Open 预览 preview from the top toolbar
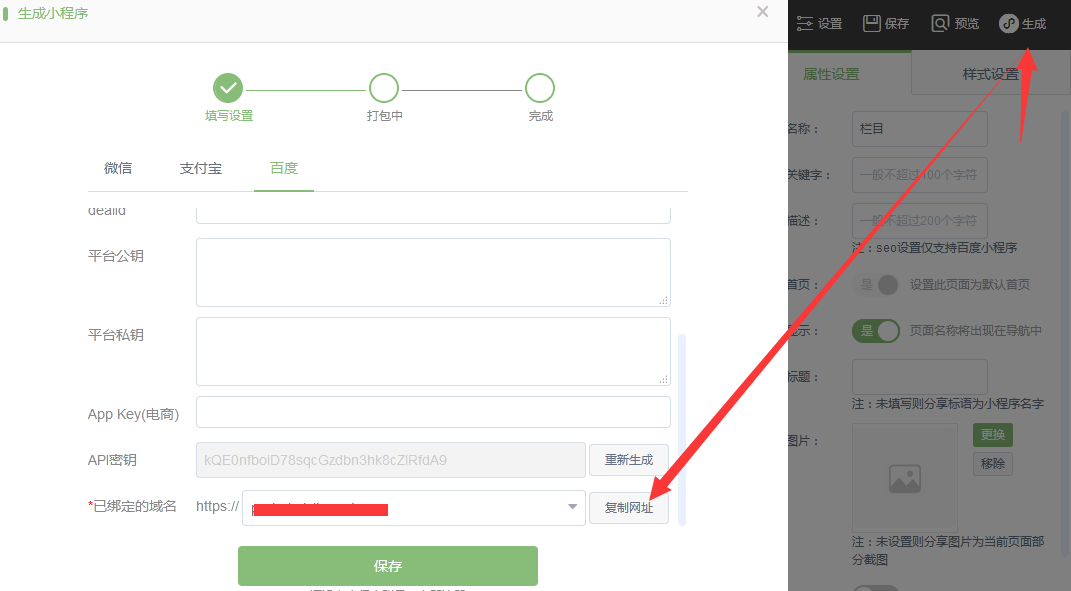Image resolution: width=1071 pixels, height=591 pixels. tap(940, 24)
